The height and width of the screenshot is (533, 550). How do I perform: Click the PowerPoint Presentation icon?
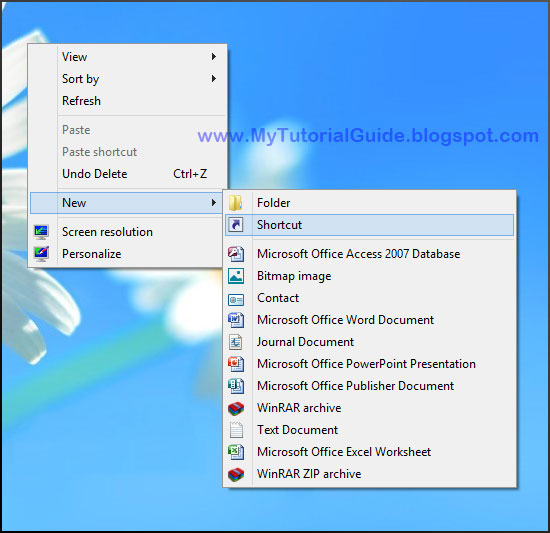236,364
